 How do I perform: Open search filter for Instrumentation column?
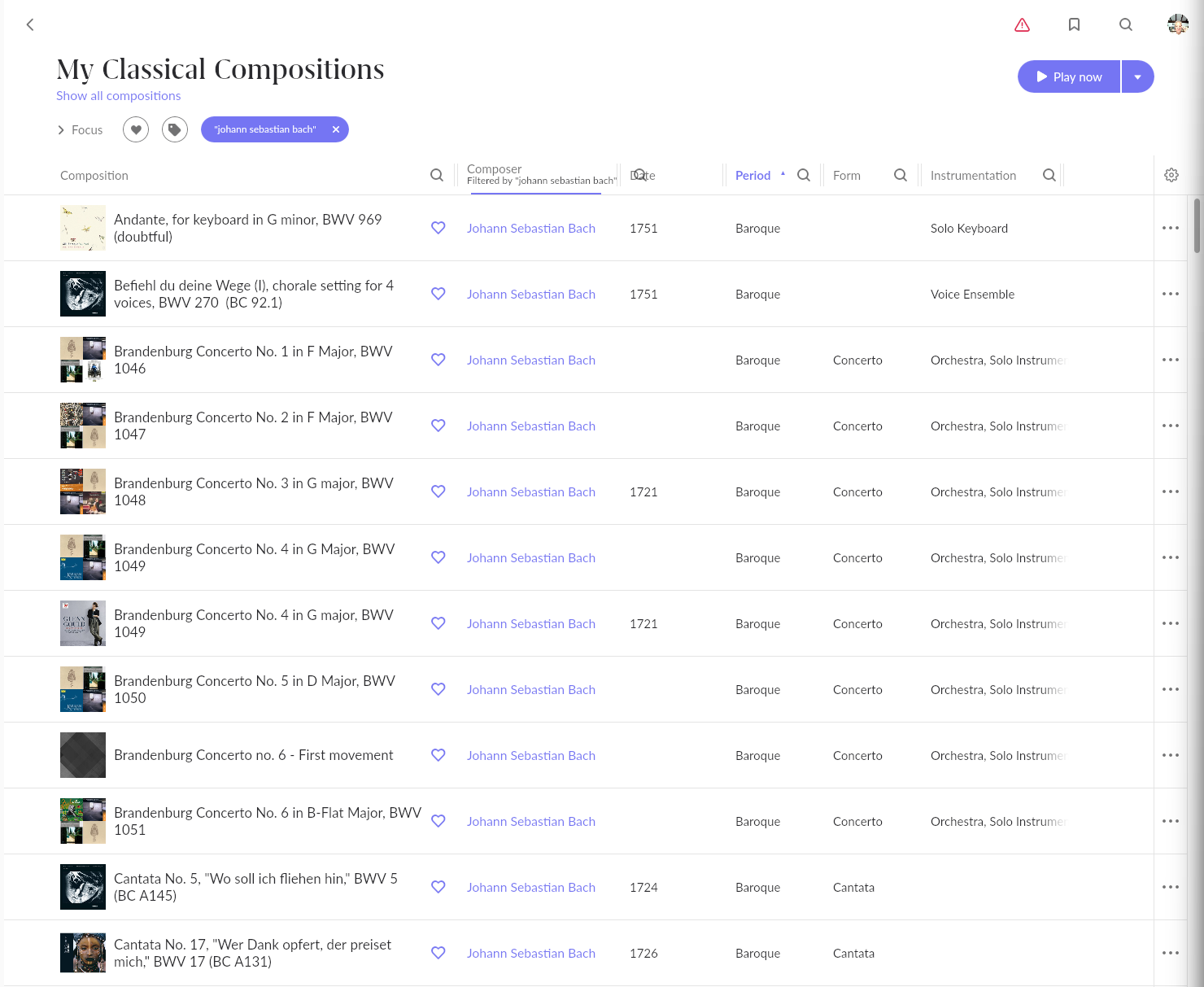[1049, 175]
